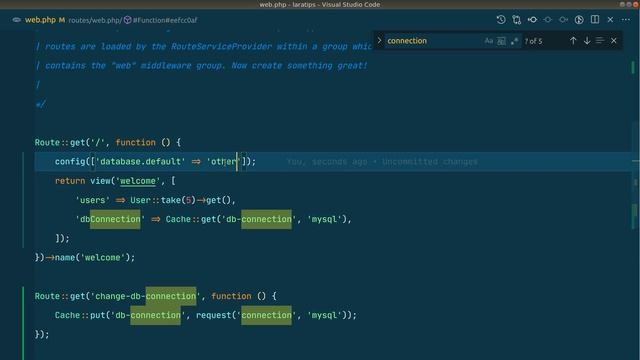This screenshot has height=360, width=640.
Task: Click highlighted 'connection' in 'change-db-connection' route
Action: [171, 296]
